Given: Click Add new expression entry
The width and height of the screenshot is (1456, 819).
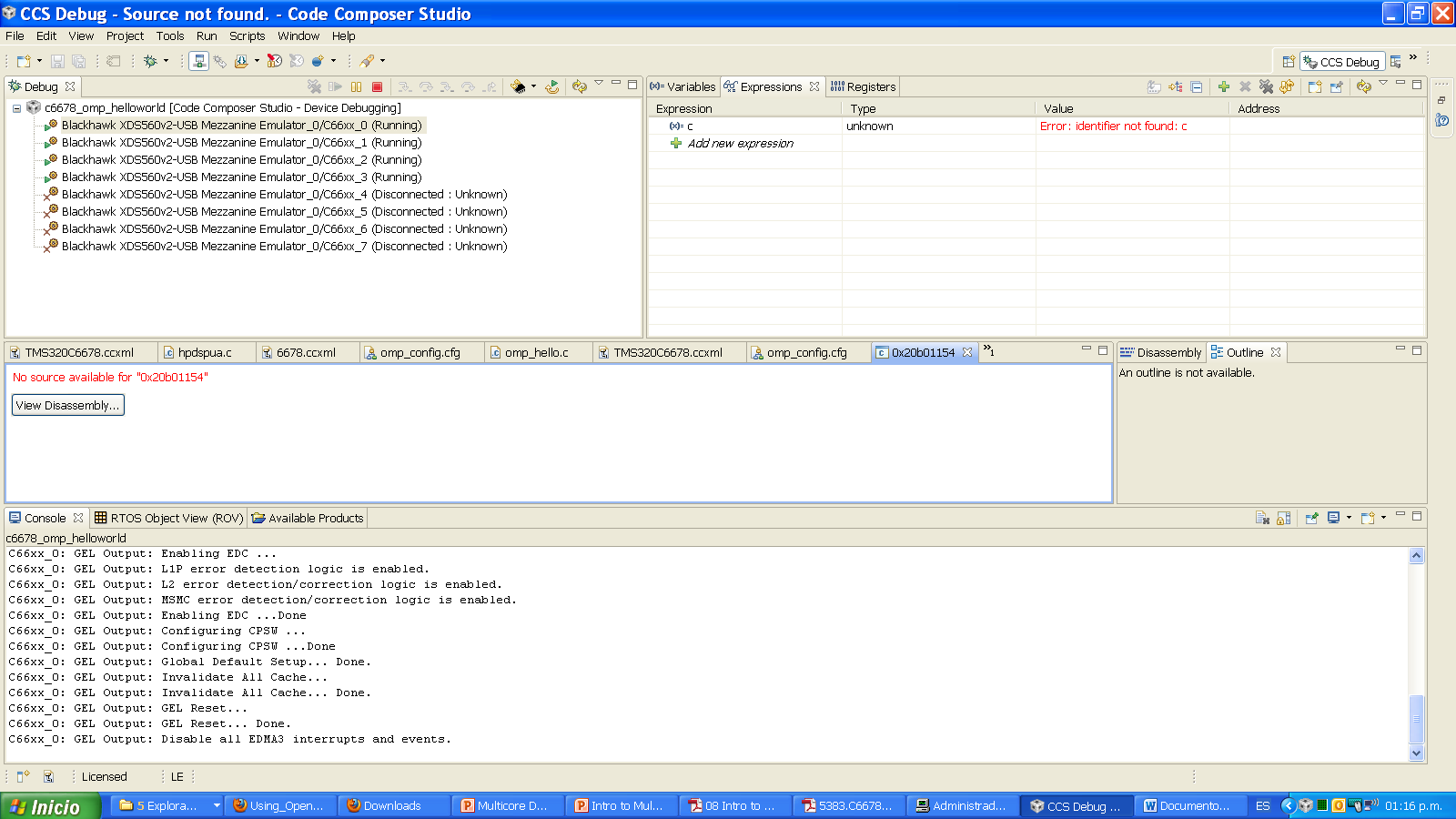Looking at the screenshot, I should tap(740, 143).
